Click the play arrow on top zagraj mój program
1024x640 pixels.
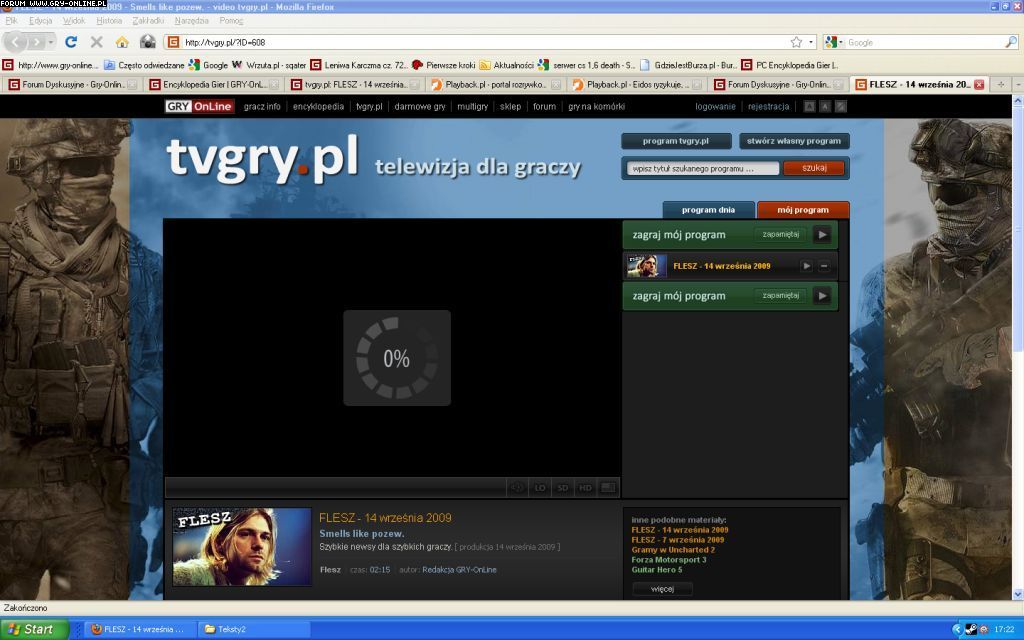point(821,235)
